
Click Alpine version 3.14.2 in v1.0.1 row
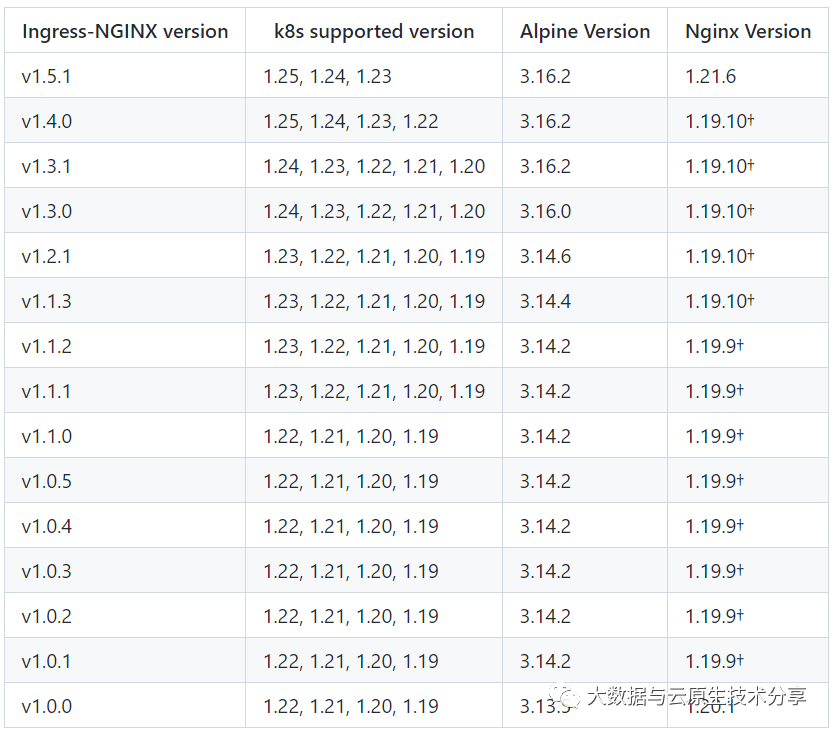tap(585, 660)
